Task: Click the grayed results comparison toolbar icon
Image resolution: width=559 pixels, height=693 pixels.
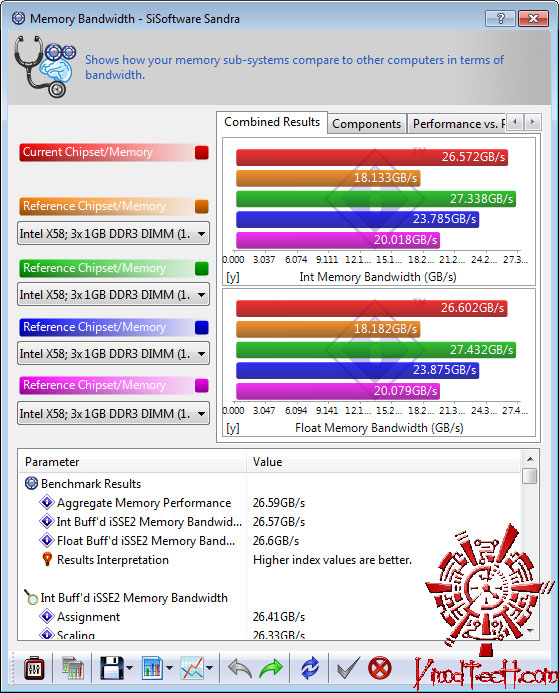Action: tap(72, 668)
